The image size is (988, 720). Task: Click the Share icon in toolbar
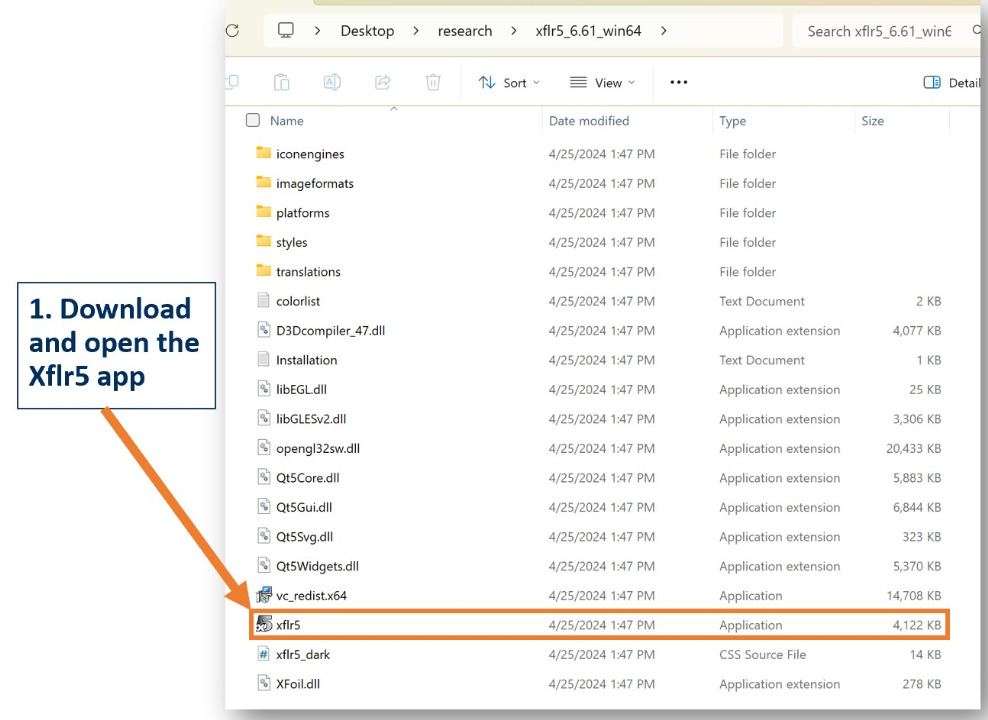click(382, 83)
